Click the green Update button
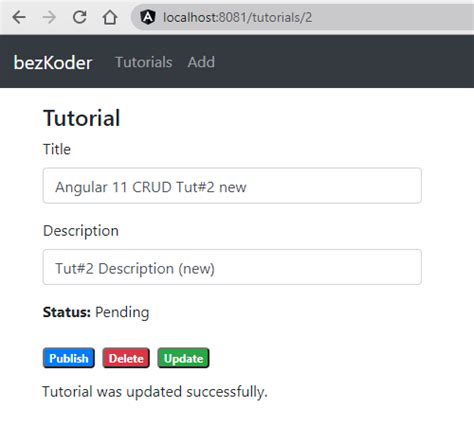474x426 pixels. point(183,358)
